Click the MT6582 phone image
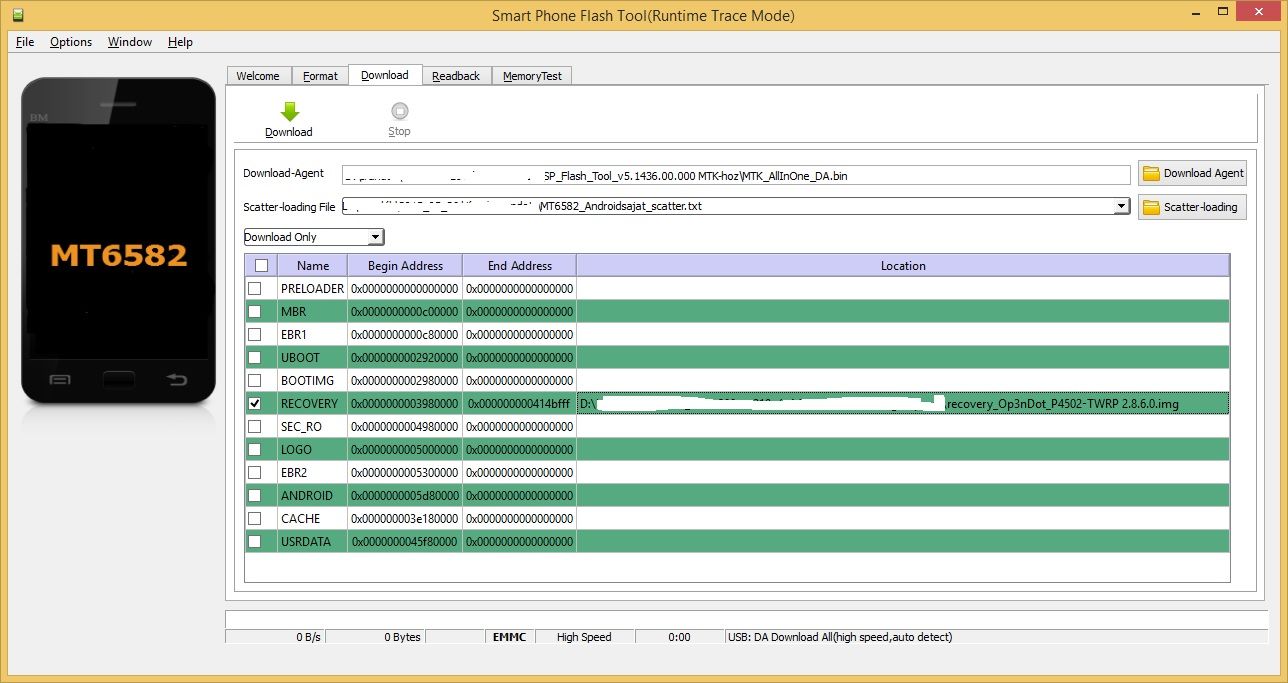This screenshot has width=1288, height=683. click(118, 240)
